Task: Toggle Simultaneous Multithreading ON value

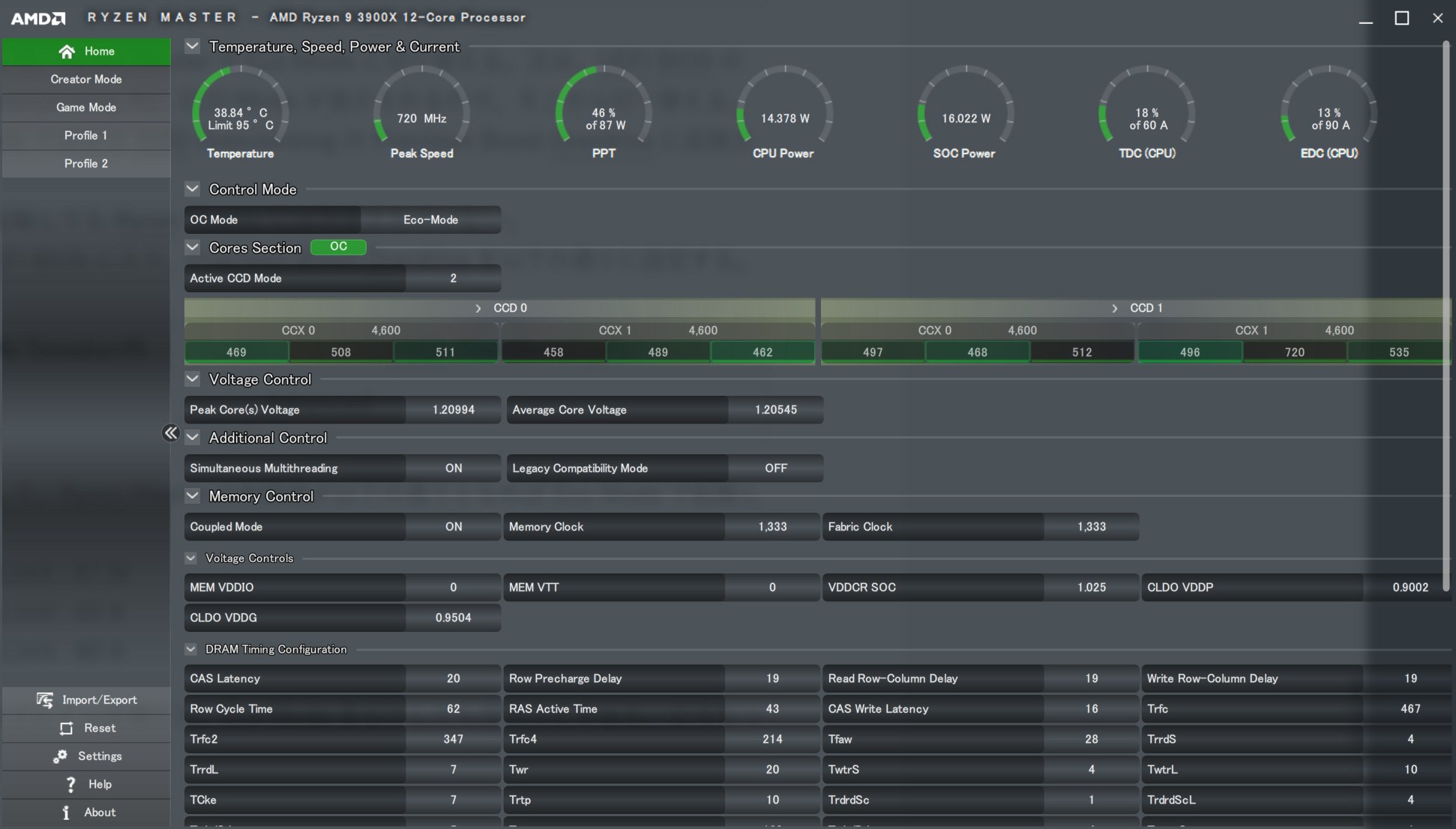Action: (x=454, y=468)
